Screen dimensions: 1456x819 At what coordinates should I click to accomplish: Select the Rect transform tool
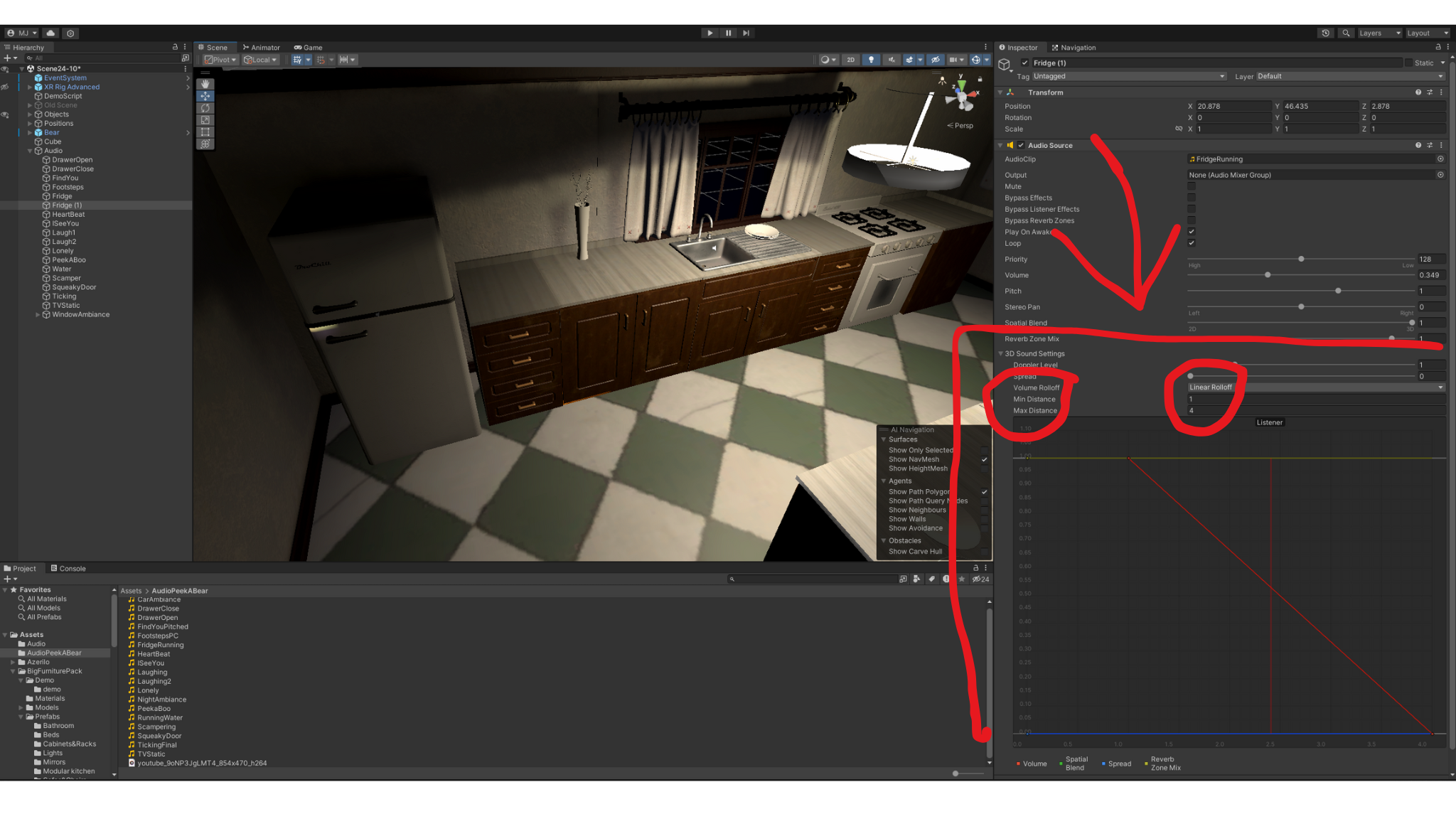[x=205, y=132]
